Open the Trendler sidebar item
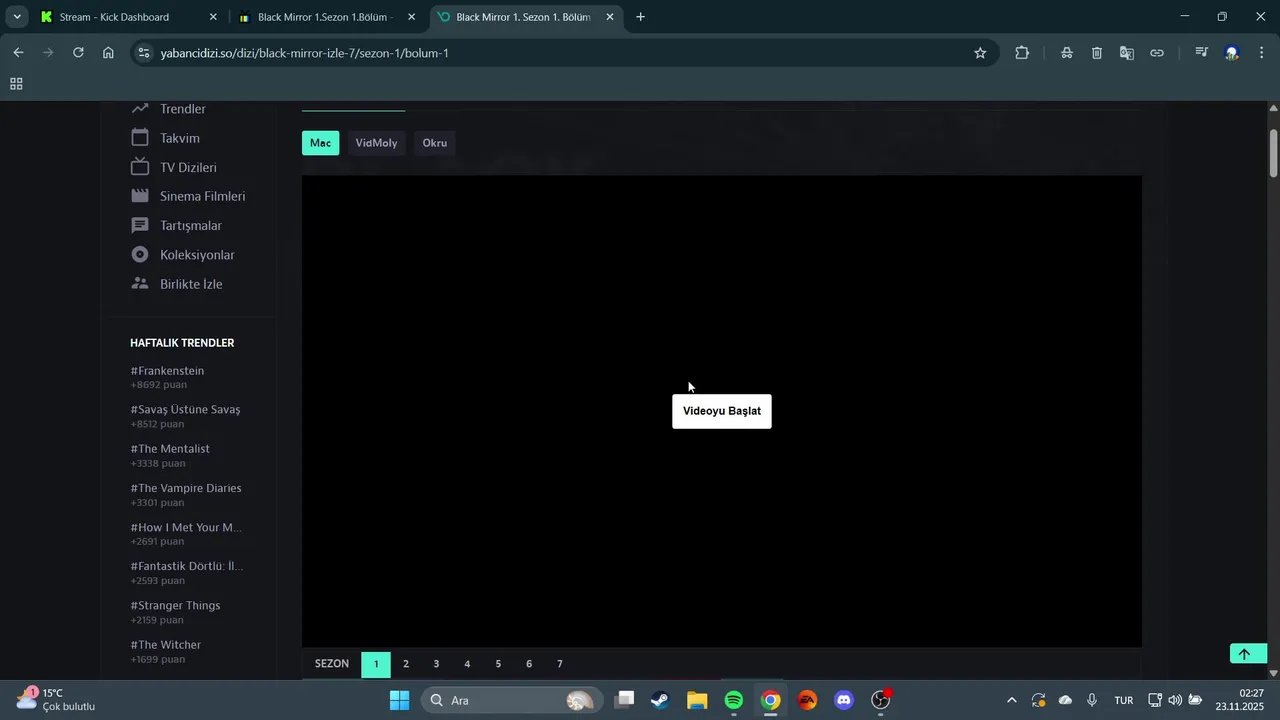Screen dimensions: 1280x720 182,109
